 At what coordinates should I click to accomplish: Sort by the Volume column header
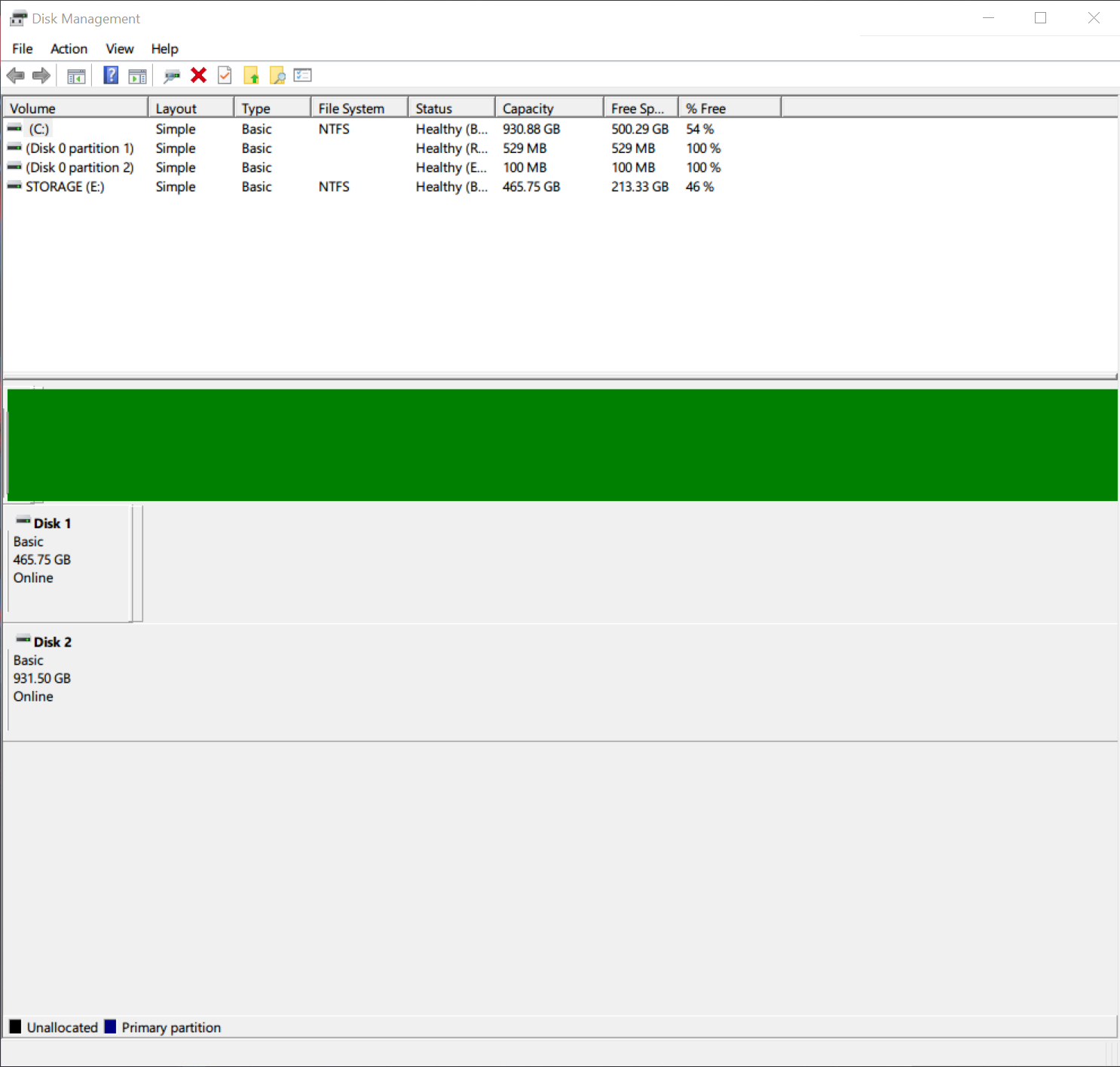click(x=75, y=108)
